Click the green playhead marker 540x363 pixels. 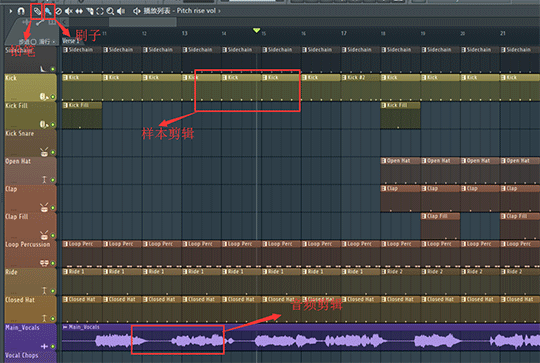point(256,31)
